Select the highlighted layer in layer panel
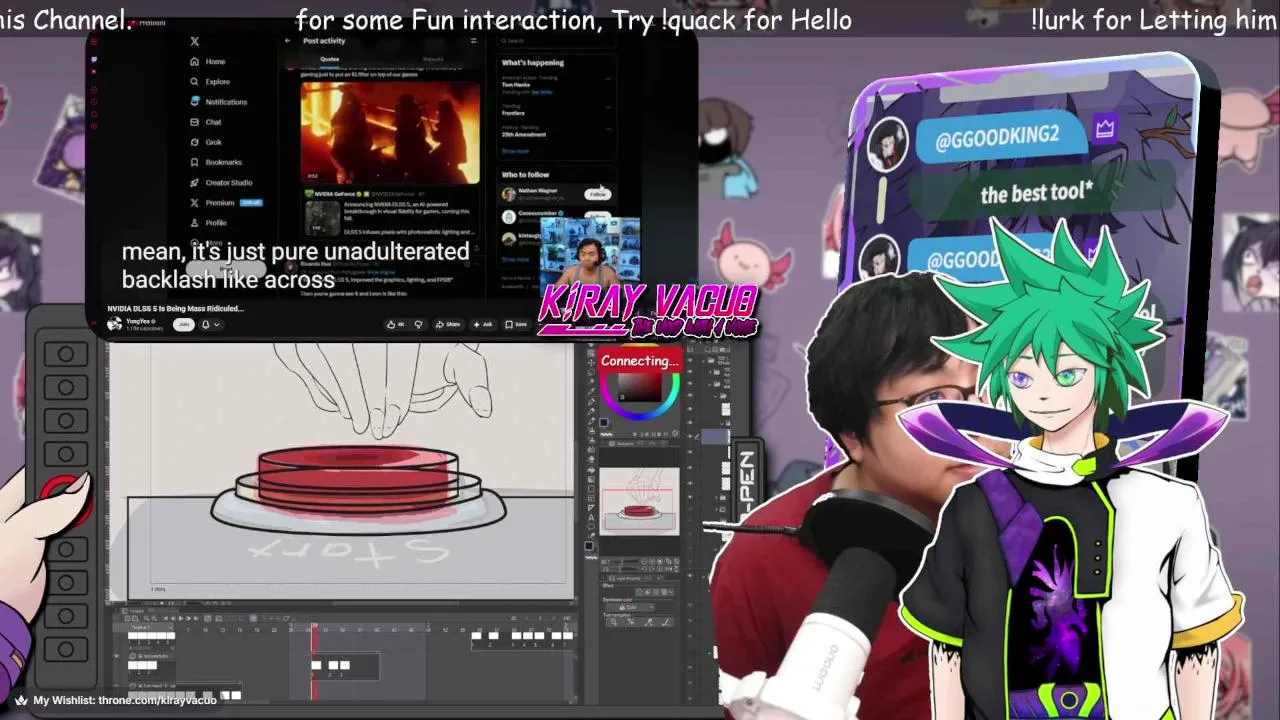The image size is (1280, 720). click(715, 436)
